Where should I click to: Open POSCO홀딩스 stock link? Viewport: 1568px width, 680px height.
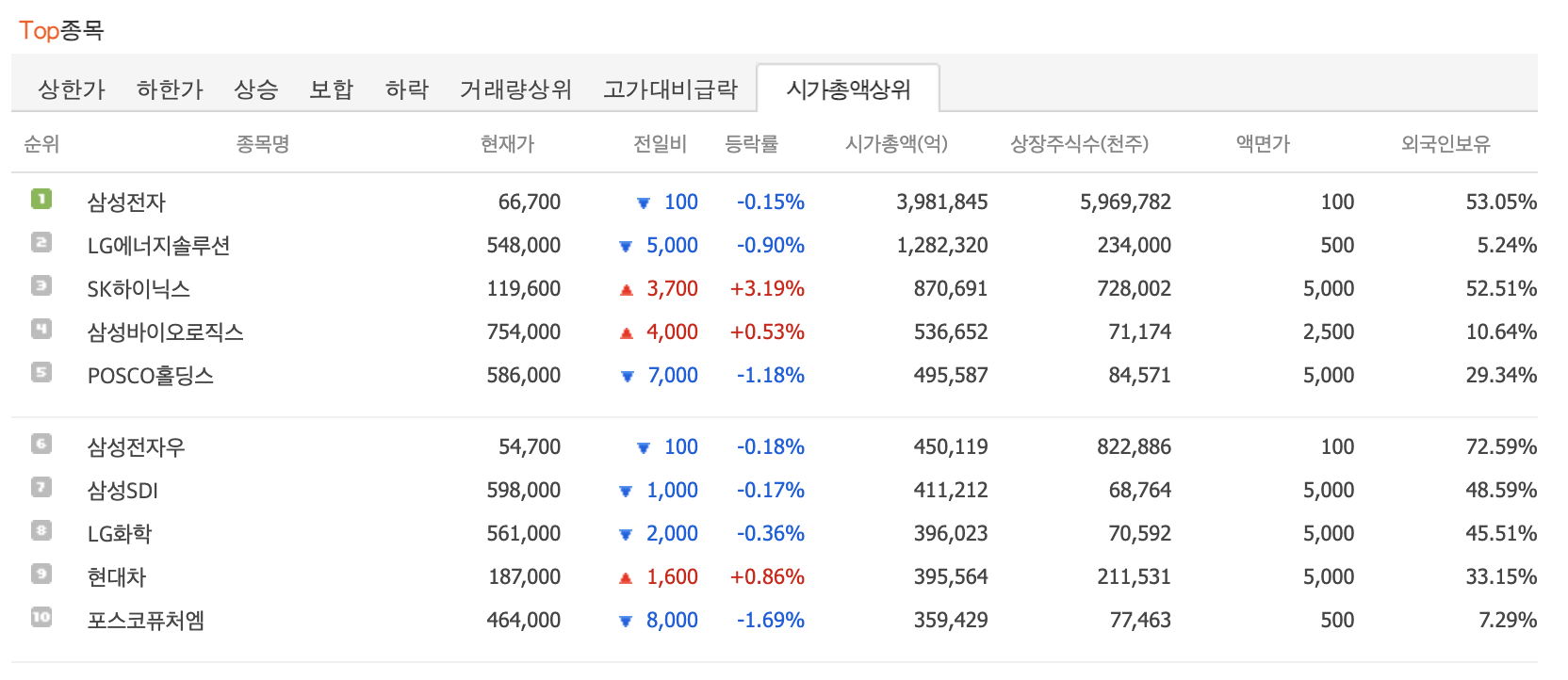point(151,375)
